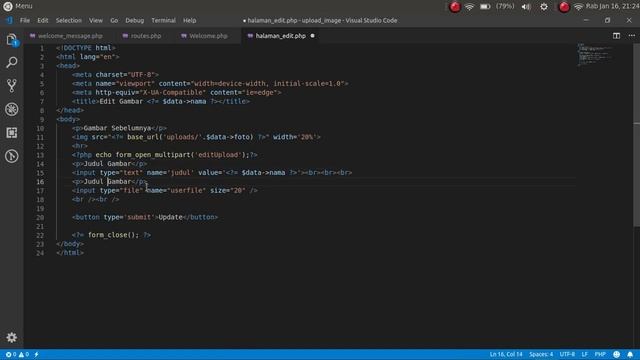Open the system Menu launcher

pyautogui.click(x=18, y=6)
